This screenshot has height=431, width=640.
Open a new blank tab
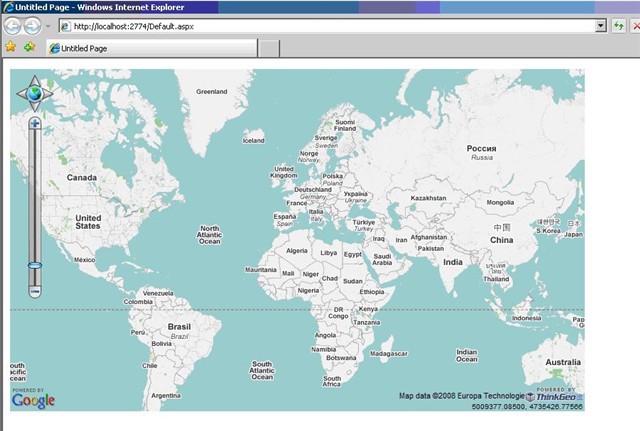269,49
